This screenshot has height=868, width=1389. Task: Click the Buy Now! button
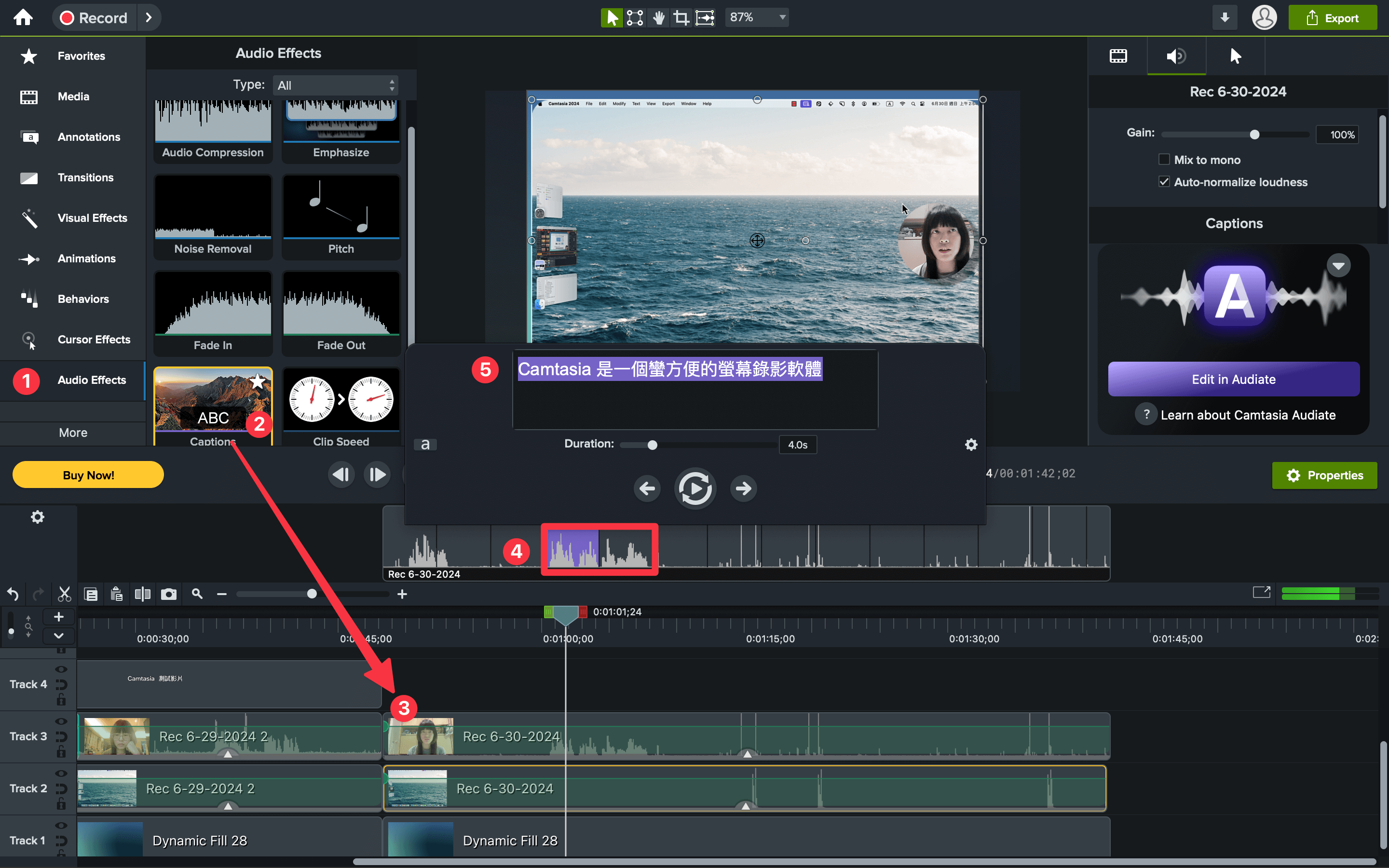(88, 475)
